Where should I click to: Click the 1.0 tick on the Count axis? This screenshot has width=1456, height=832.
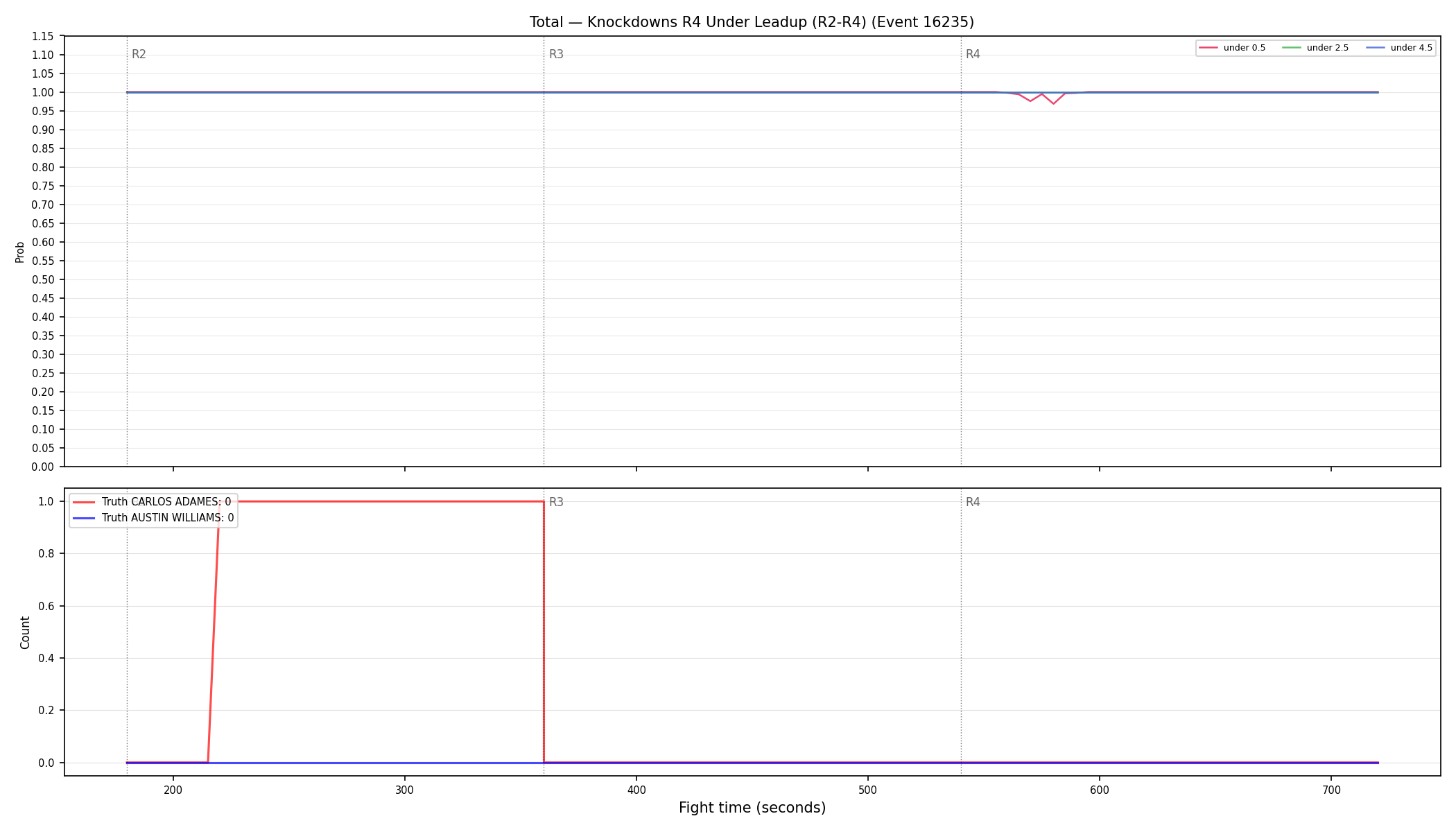click(x=46, y=501)
